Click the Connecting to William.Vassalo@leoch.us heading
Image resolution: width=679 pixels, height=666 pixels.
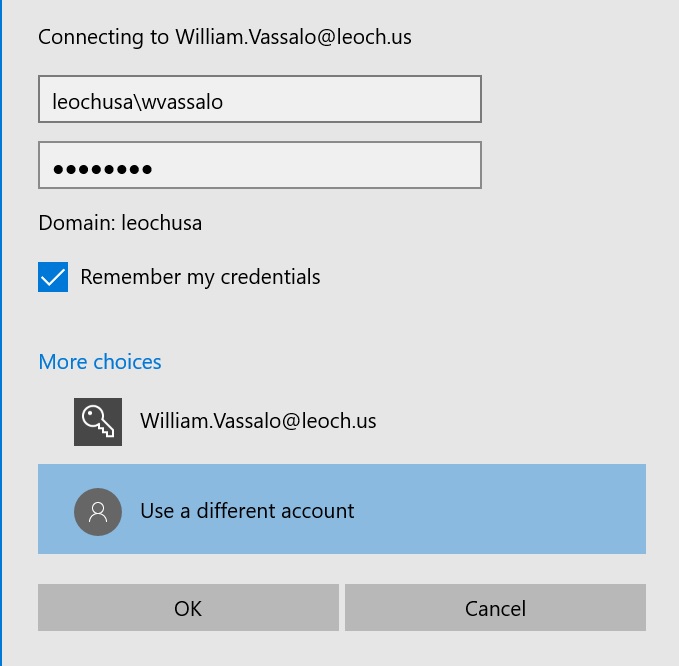pos(225,37)
